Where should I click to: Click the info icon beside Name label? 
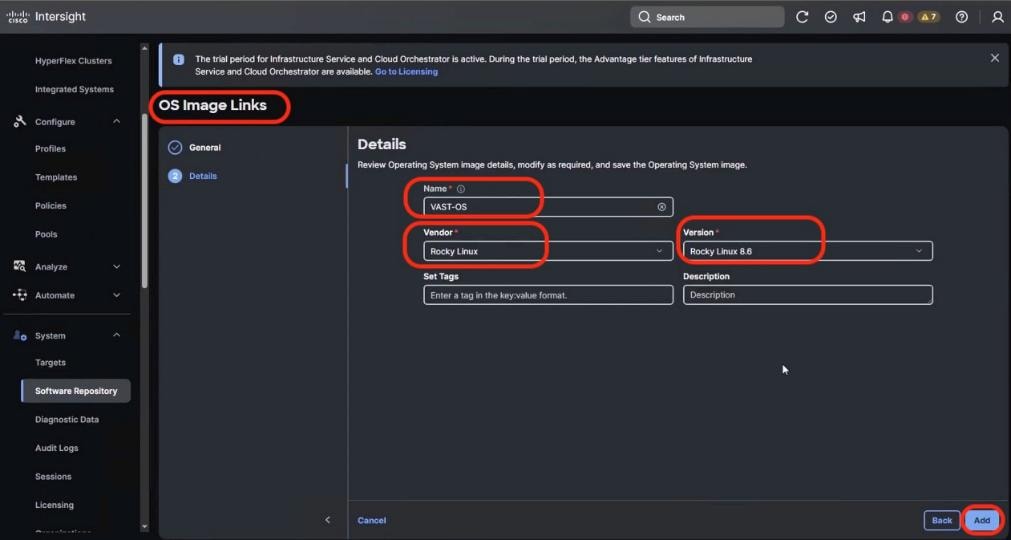460,189
